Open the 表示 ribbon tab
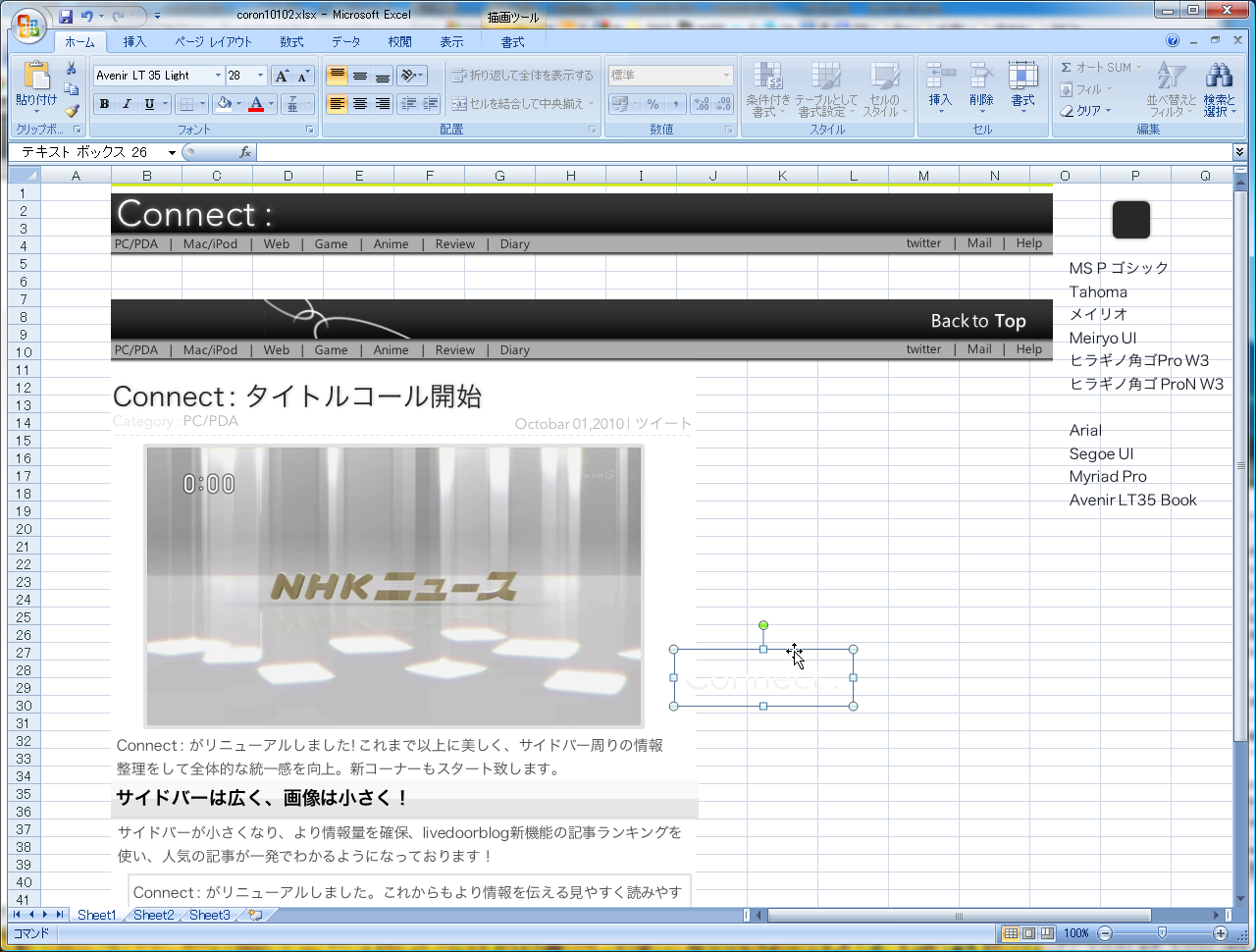 (x=451, y=42)
